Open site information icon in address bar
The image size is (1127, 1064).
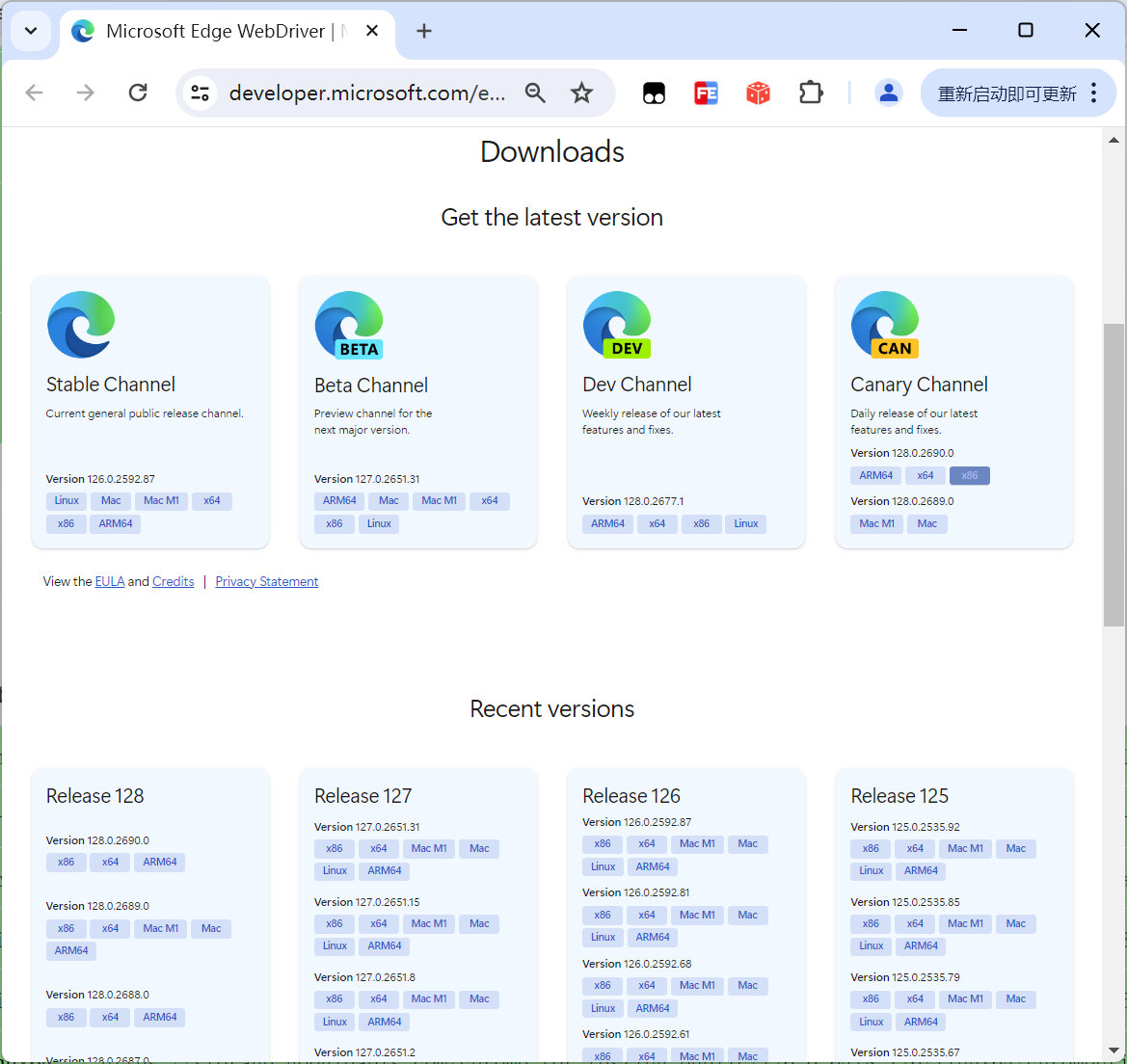coord(200,93)
